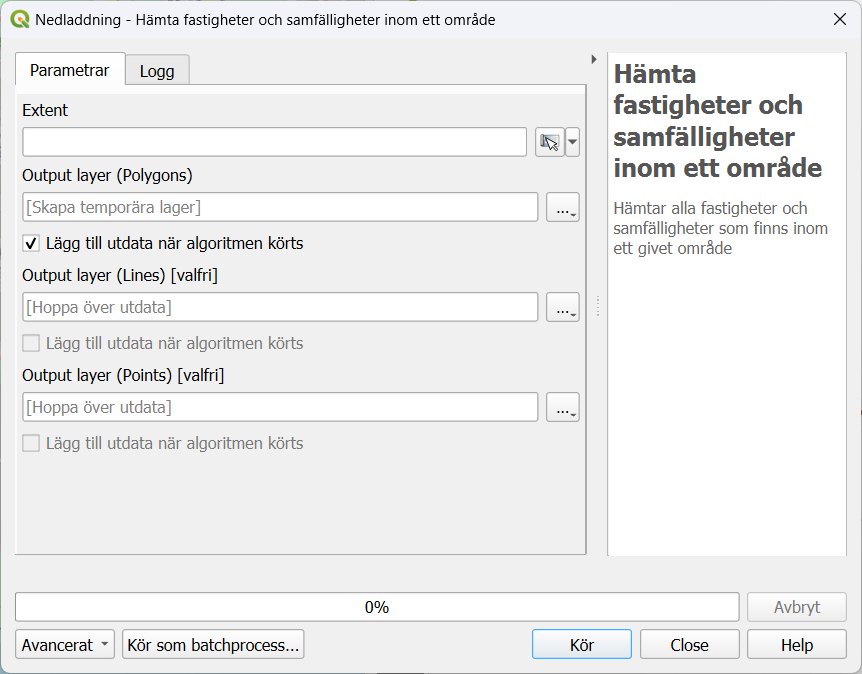The width and height of the screenshot is (862, 674).
Task: Uncheck add output checkbox for Polygons
Action: click(31, 243)
